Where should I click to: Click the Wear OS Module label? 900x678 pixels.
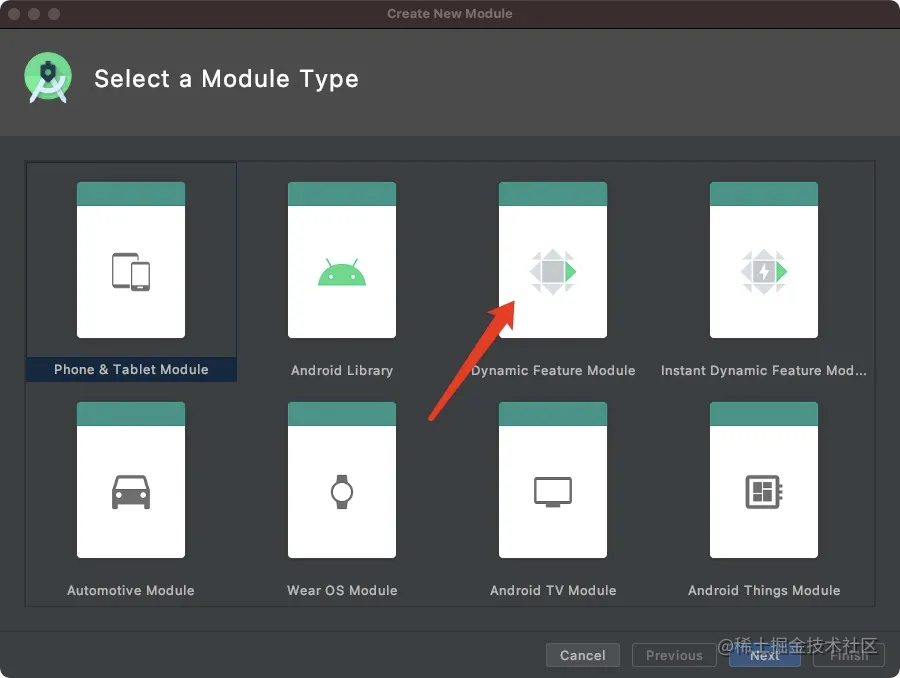[x=342, y=590]
